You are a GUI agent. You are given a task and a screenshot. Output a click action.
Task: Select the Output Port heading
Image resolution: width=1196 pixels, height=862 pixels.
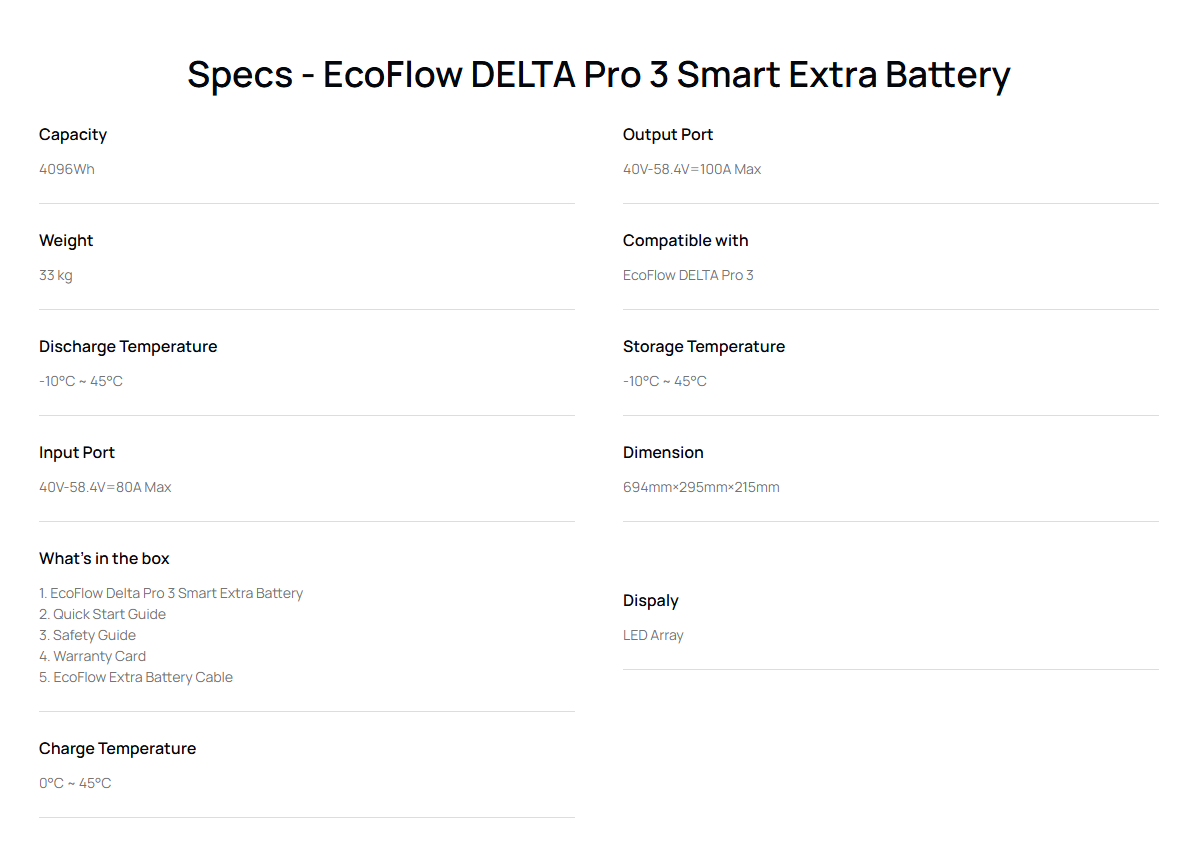click(668, 135)
